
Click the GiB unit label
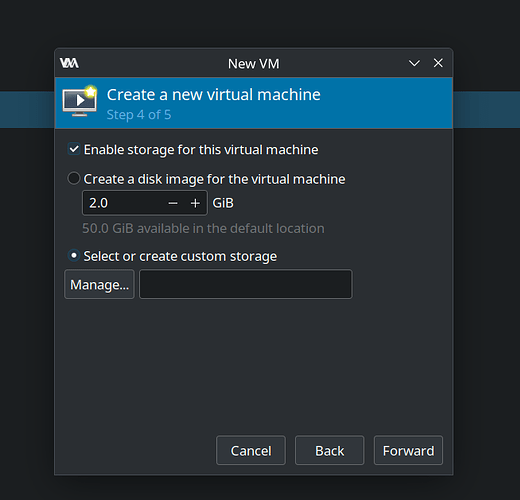coord(223,203)
